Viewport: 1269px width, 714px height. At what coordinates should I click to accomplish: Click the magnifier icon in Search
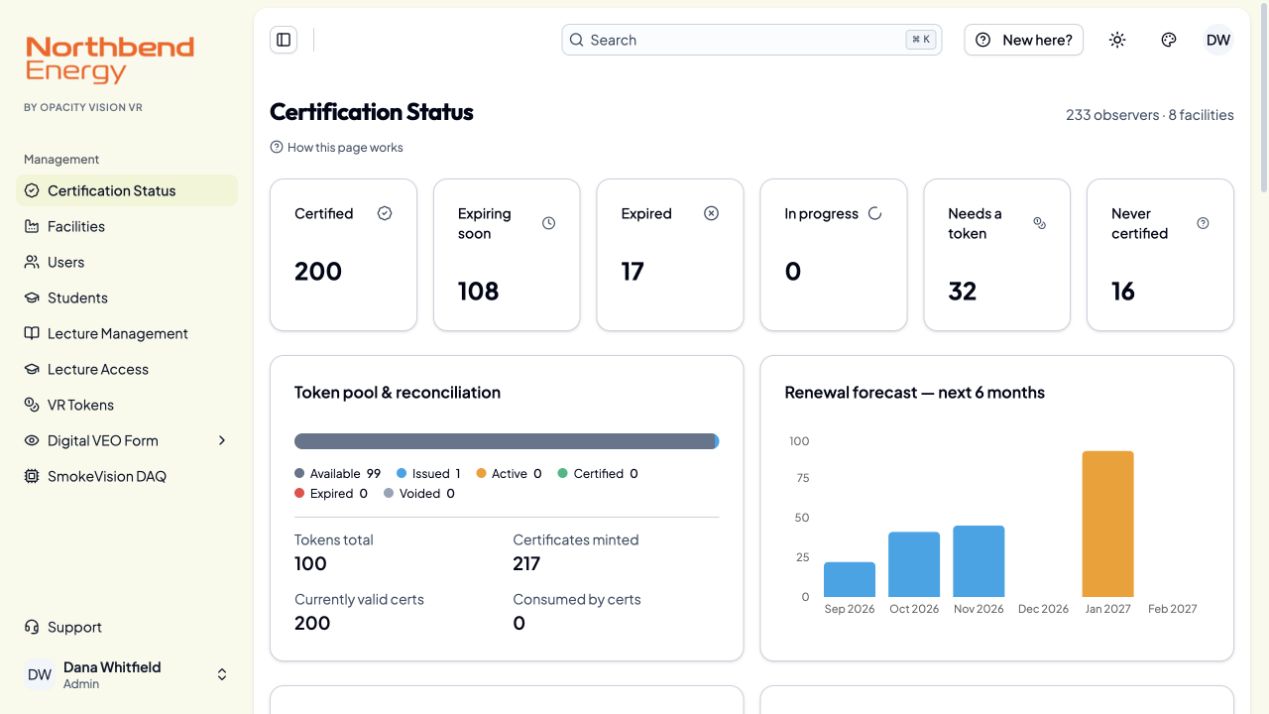(x=577, y=40)
